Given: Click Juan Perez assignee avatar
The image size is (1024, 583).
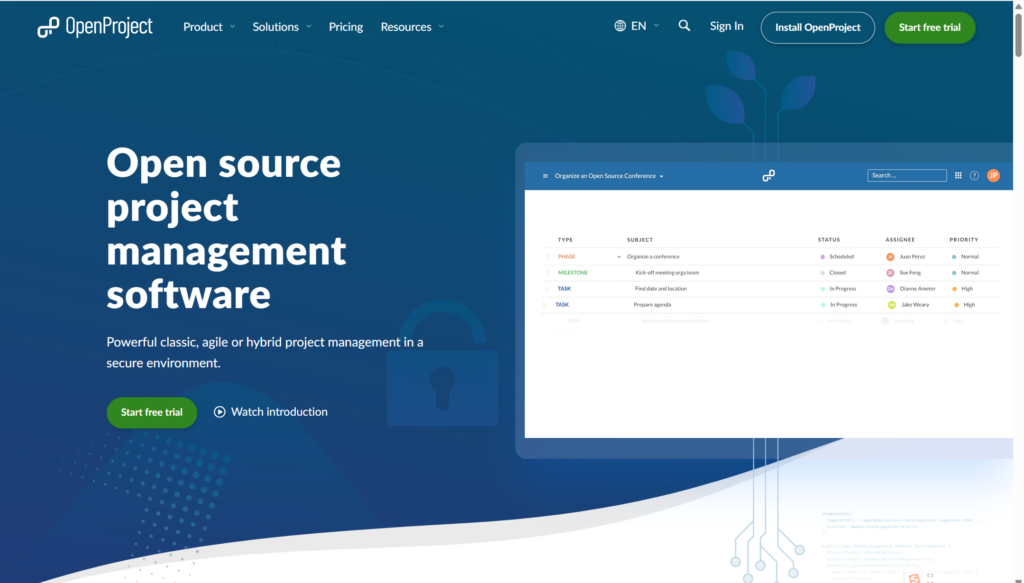Looking at the screenshot, I should coord(890,257).
